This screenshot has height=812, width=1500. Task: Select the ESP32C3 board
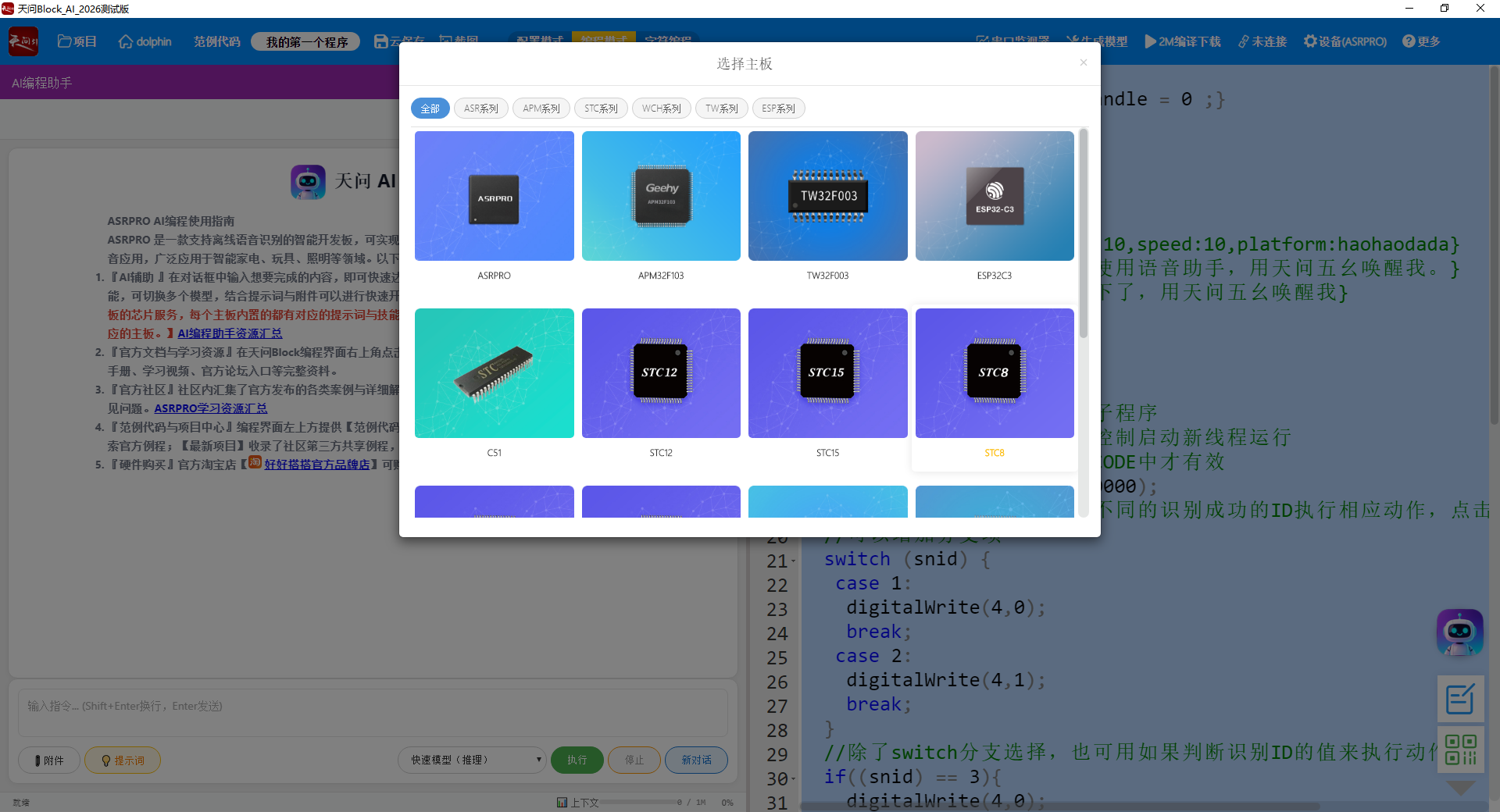995,196
